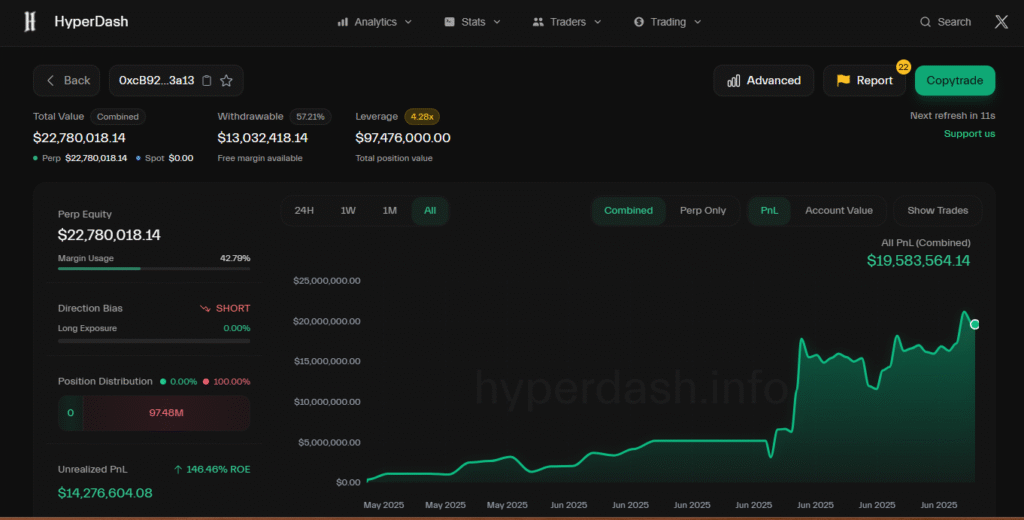Click the 42.79% margin usage value
This screenshot has width=1024, height=520.
(x=235, y=258)
